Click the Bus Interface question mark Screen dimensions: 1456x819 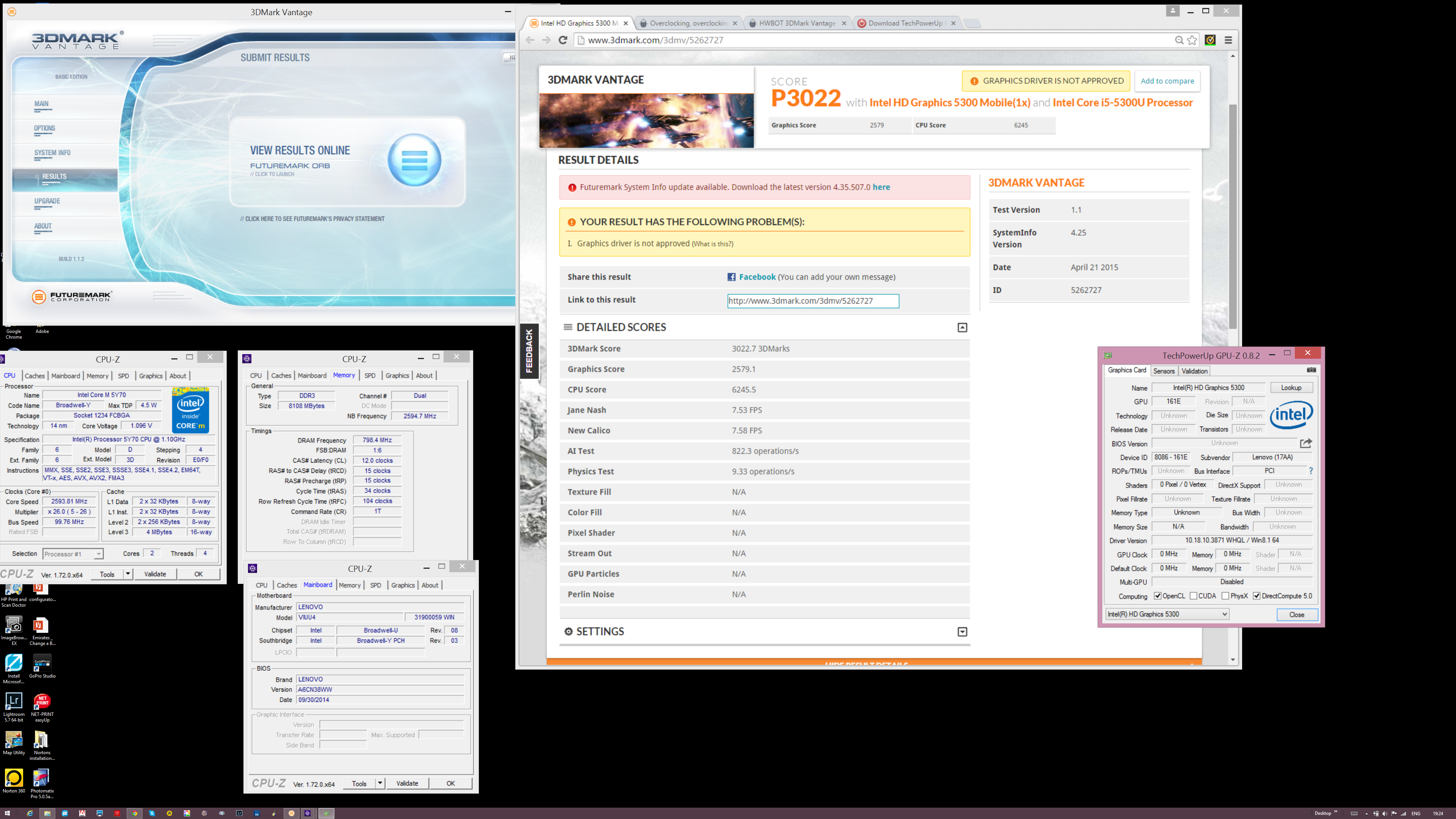(x=1311, y=471)
